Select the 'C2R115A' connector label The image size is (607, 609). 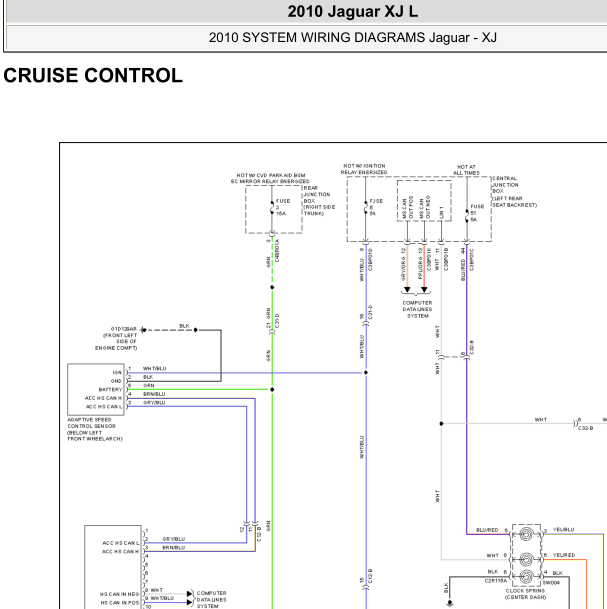coord(496,581)
